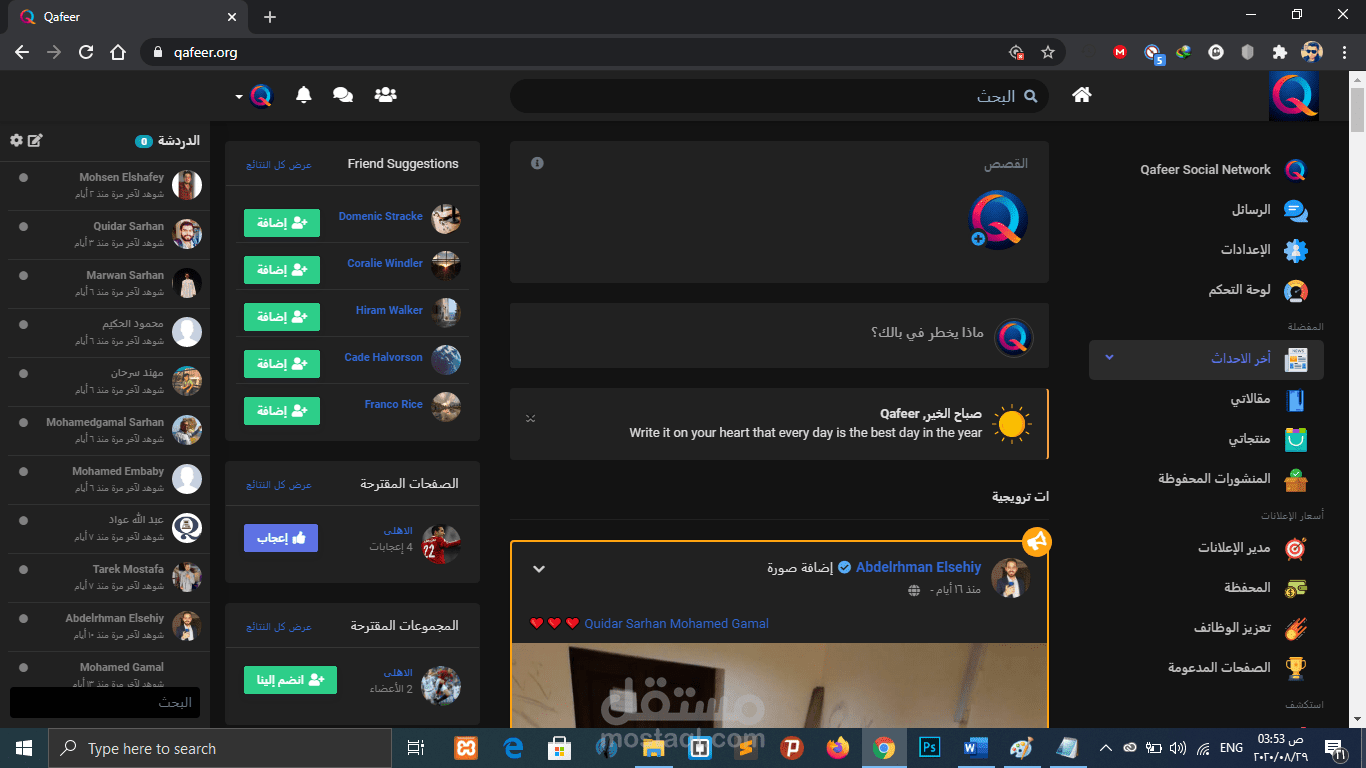Open Firefox from the taskbar
1366x768 pixels.
(x=837, y=748)
